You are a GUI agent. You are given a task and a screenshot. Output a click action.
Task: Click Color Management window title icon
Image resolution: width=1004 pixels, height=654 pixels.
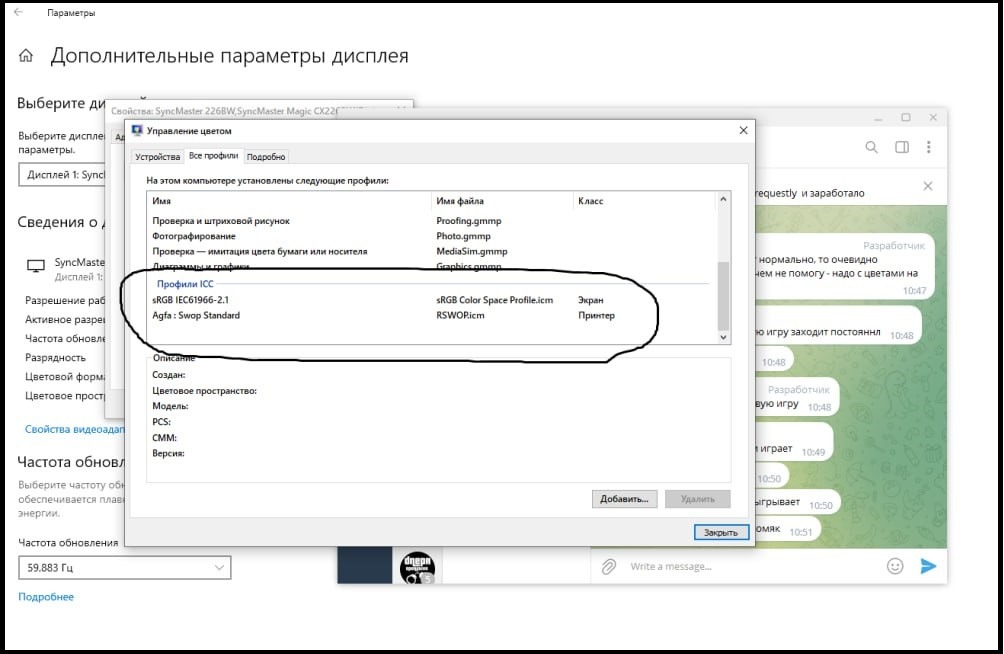[x=137, y=131]
